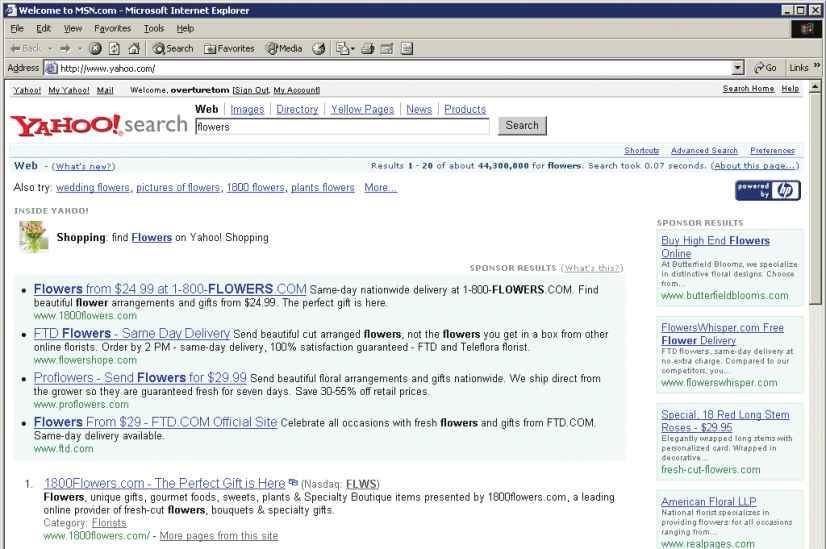Open the Favorites toolbar button
826x549 pixels.
tap(229, 48)
